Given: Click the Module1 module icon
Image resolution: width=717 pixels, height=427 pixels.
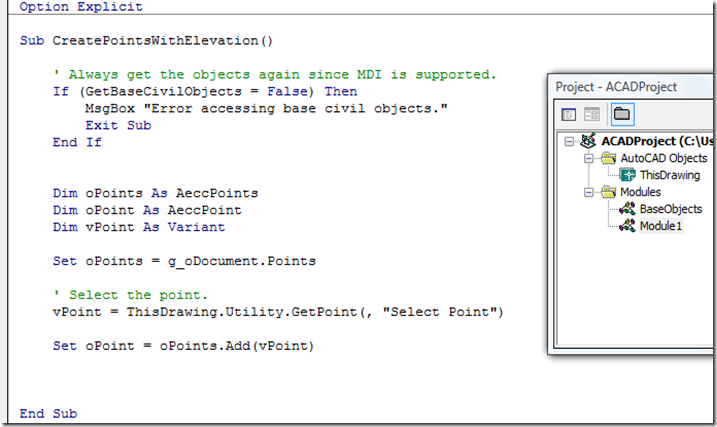Looking at the screenshot, I should point(628,226).
